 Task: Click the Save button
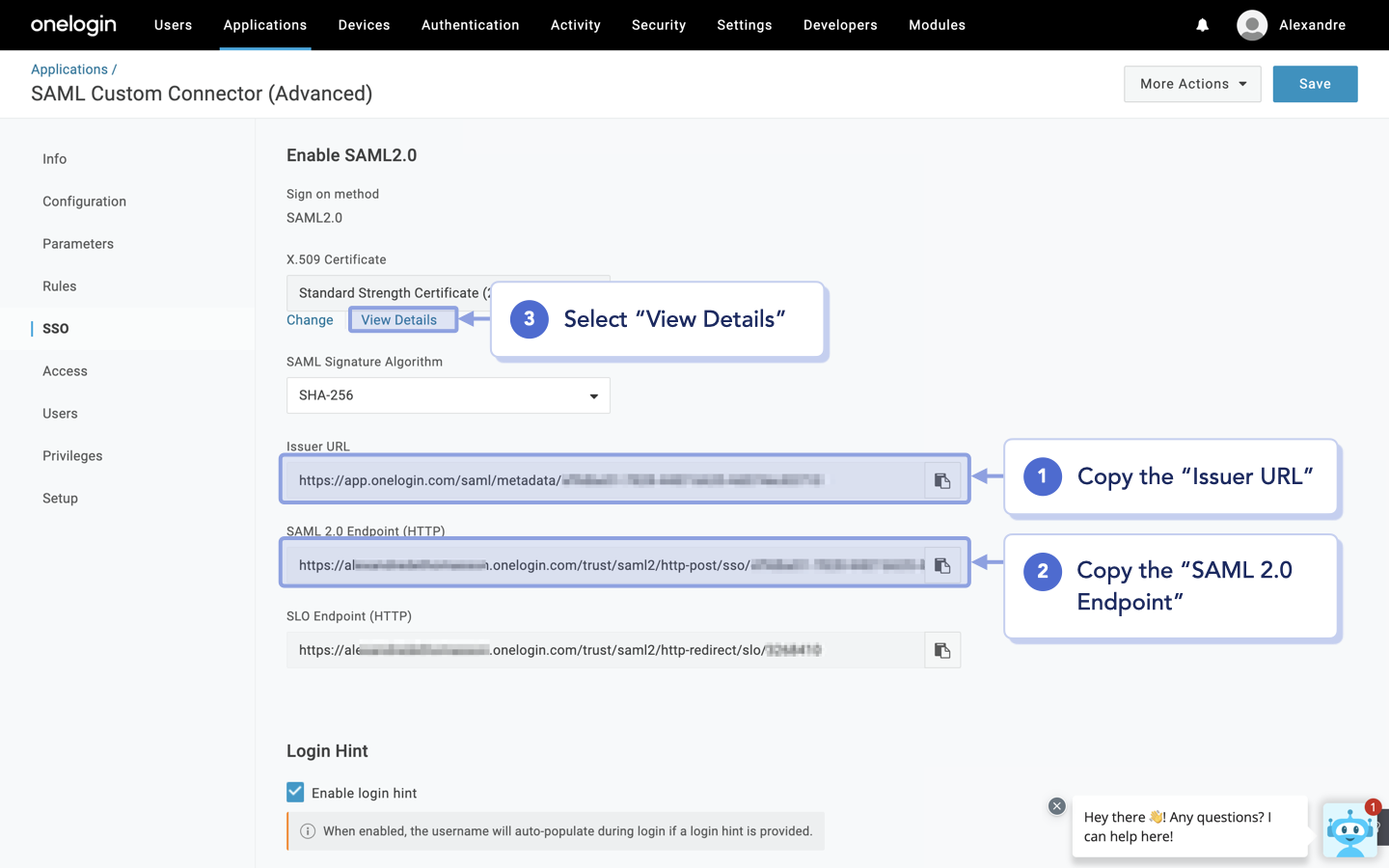coord(1315,84)
